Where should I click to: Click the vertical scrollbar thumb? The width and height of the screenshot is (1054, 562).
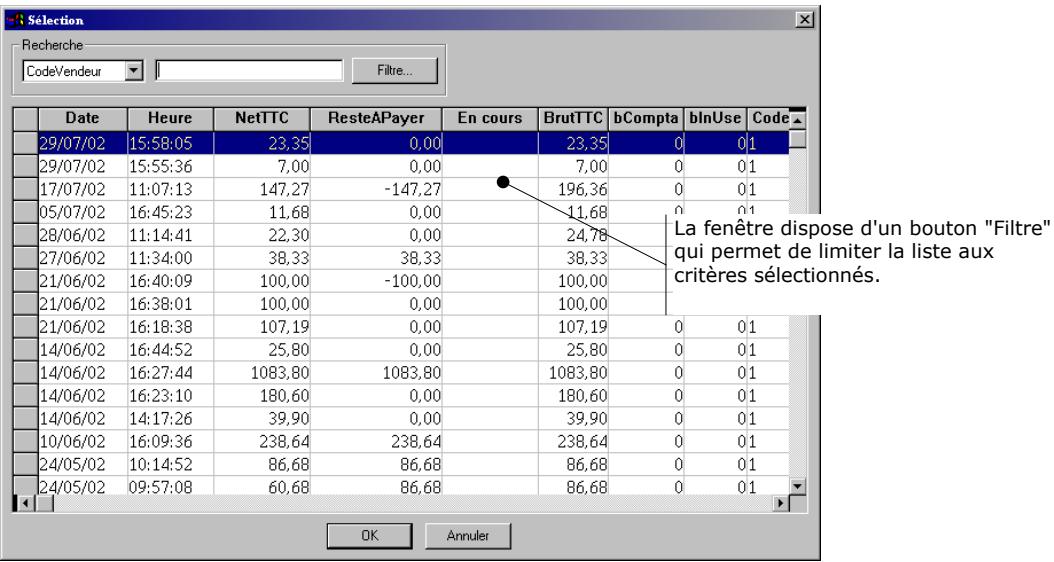click(797, 138)
